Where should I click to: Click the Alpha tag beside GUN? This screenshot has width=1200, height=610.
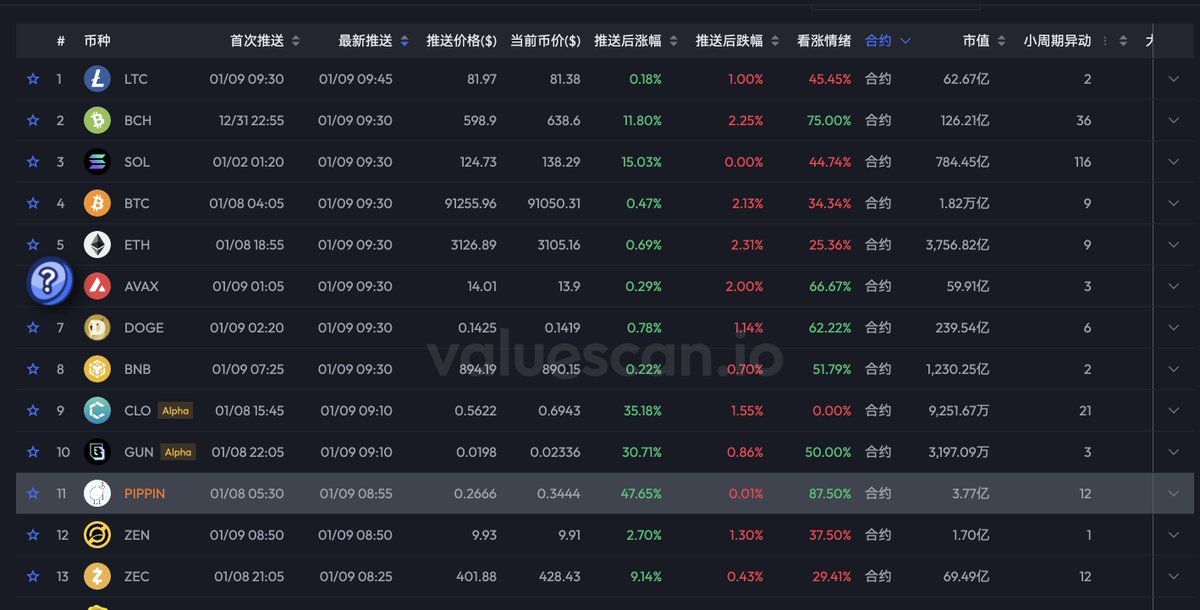click(x=178, y=452)
